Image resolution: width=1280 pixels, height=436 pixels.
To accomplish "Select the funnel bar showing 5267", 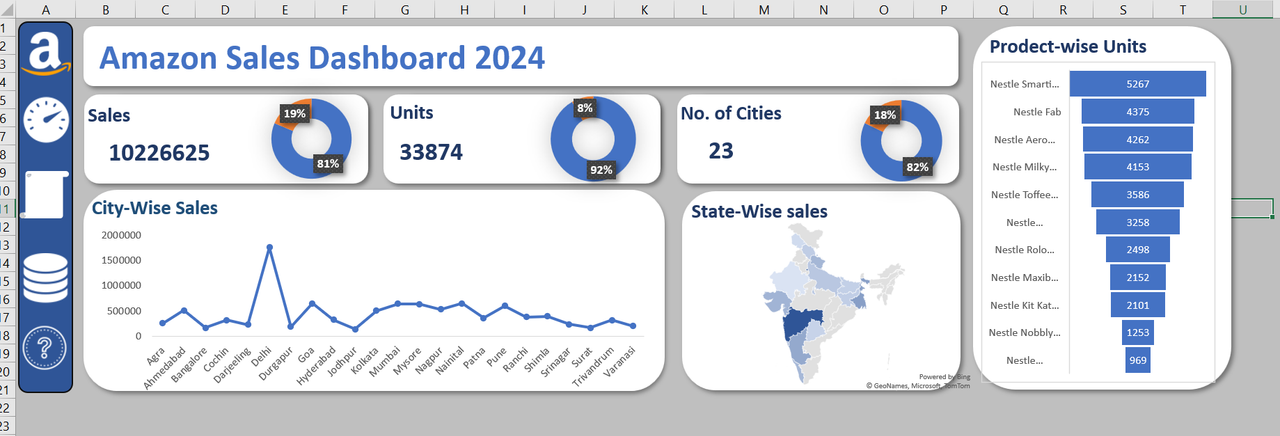I will click(x=1138, y=84).
